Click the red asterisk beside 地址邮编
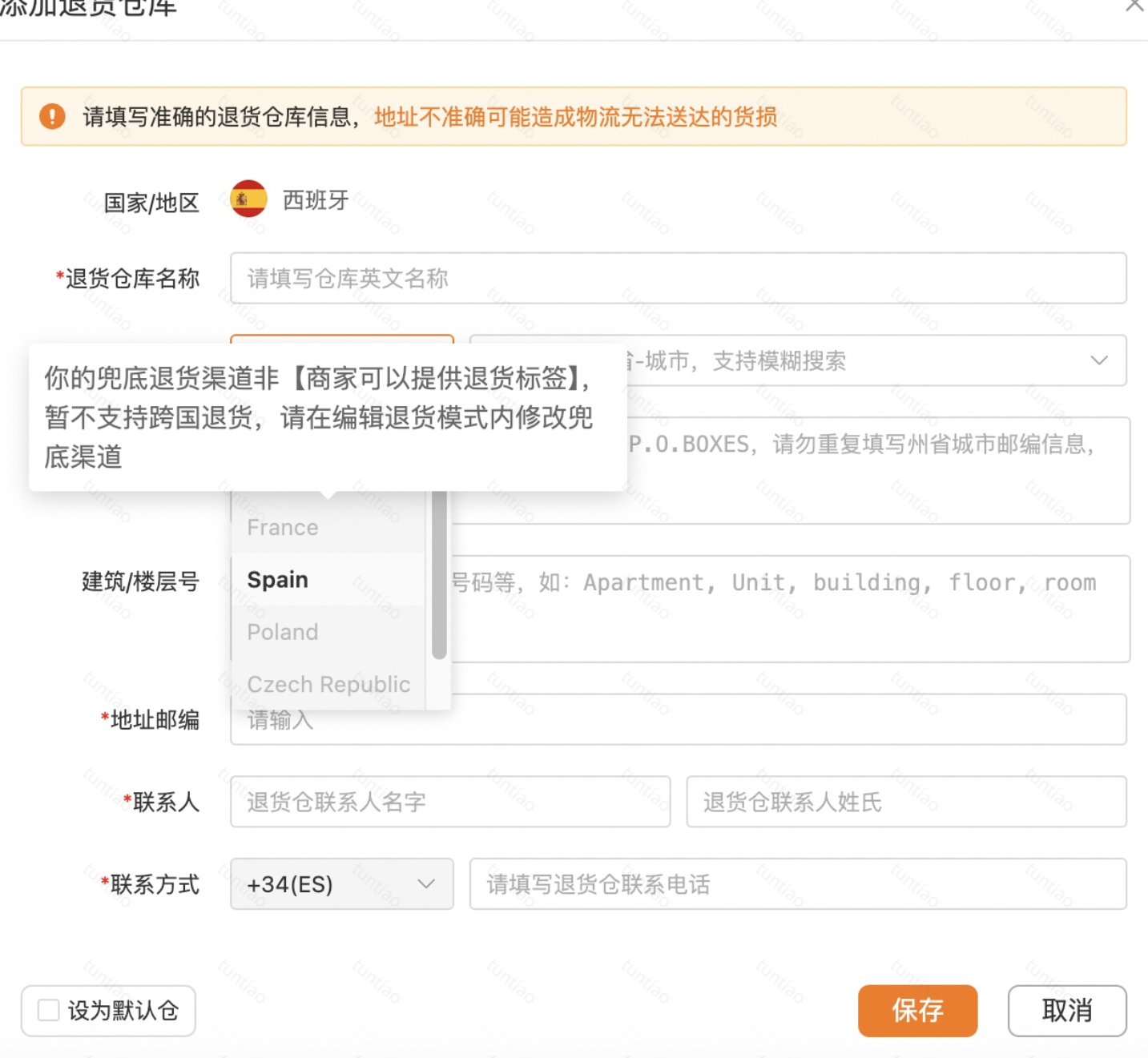Viewport: 1148px width, 1058px height. 104,714
